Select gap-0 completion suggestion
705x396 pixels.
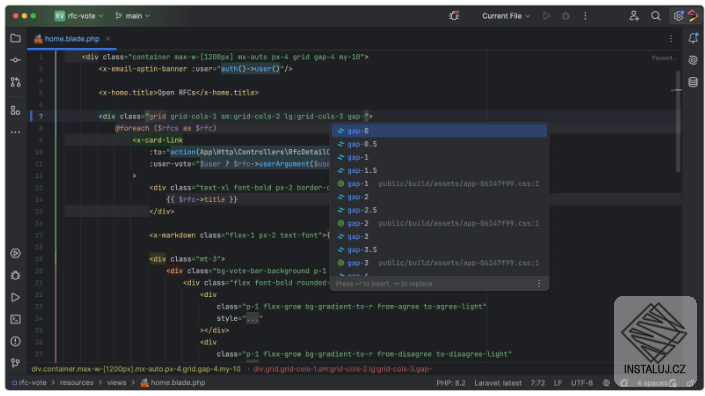coord(439,131)
